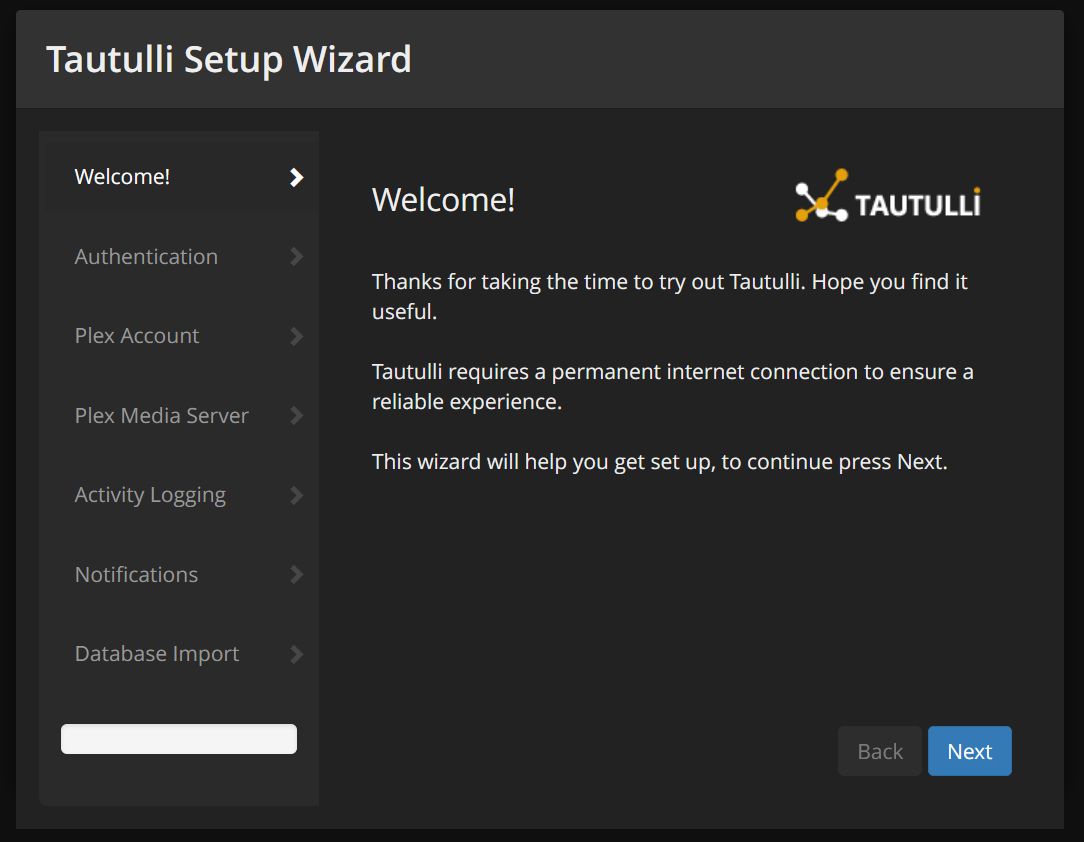
Task: Click the Welcome! heading text
Action: click(443, 200)
